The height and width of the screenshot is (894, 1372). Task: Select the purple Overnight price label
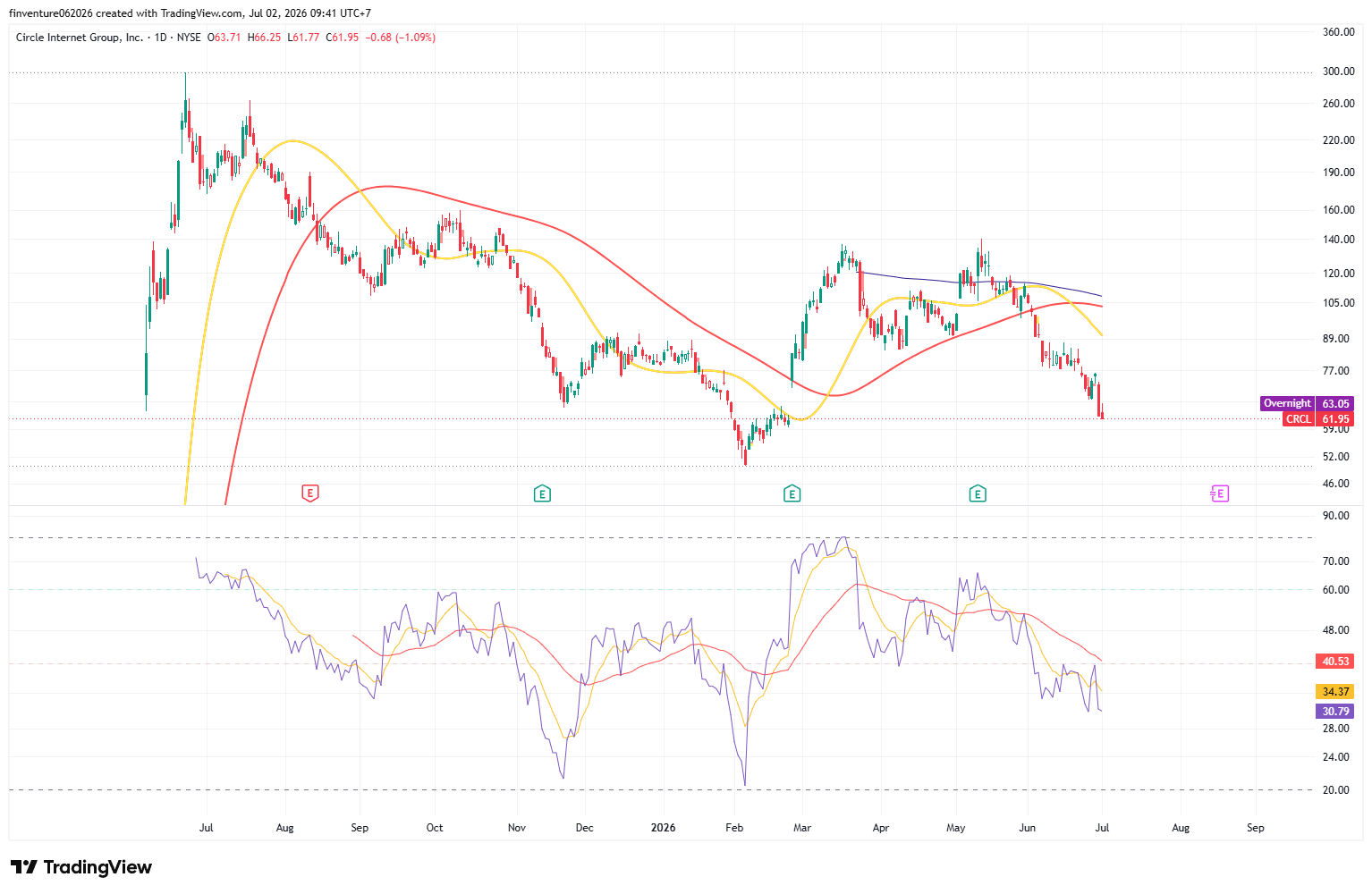pos(1287,403)
